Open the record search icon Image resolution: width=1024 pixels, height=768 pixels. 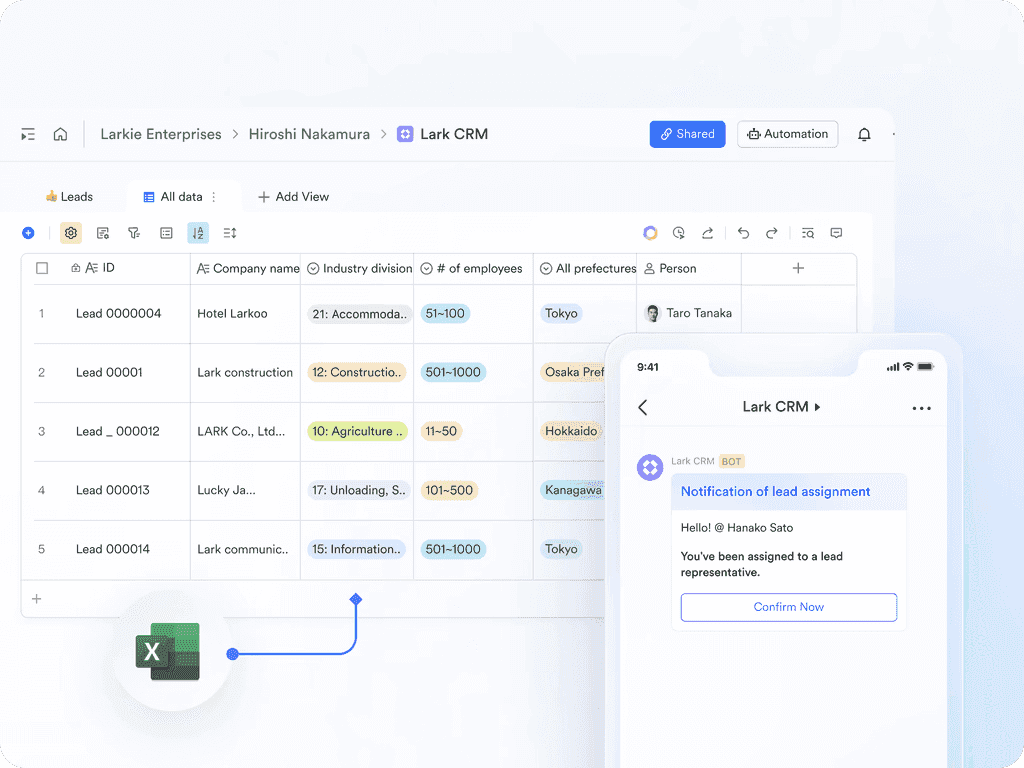click(x=807, y=232)
